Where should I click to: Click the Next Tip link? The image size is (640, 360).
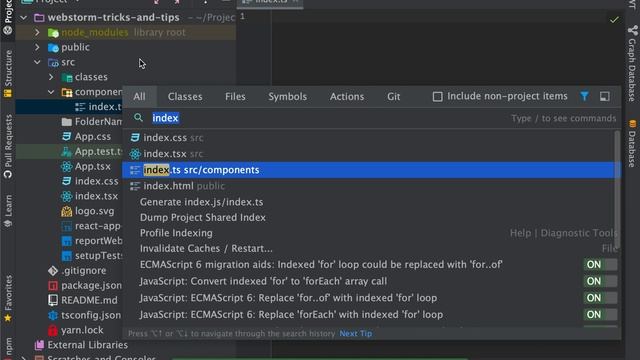(356, 333)
